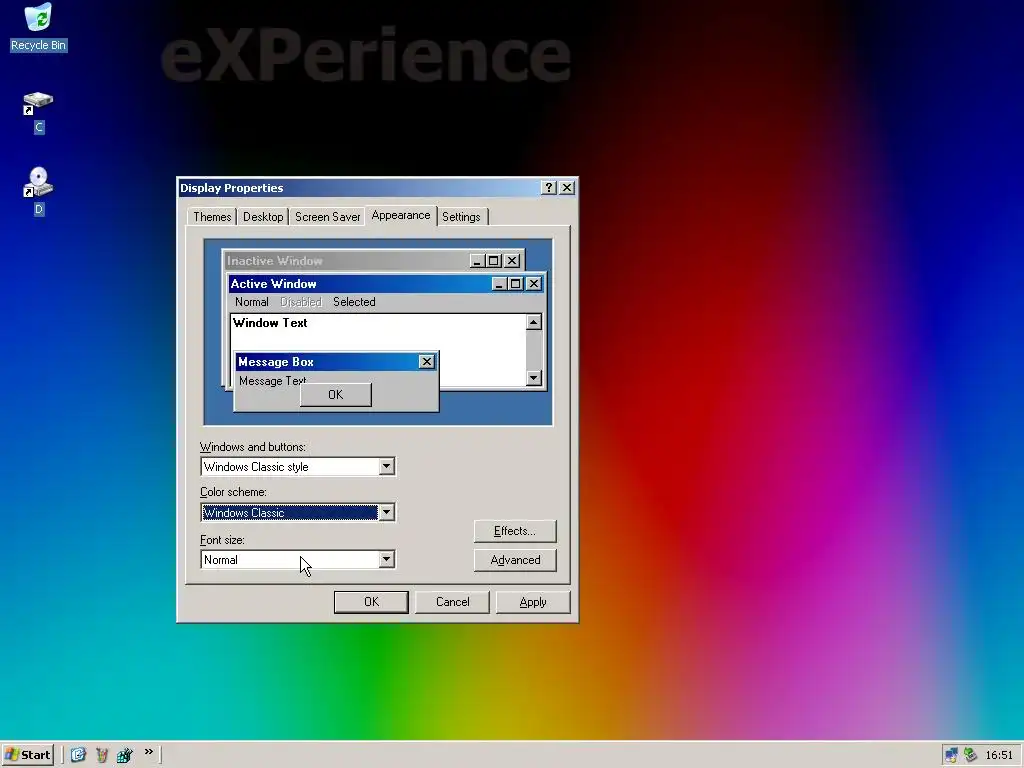The width and height of the screenshot is (1024, 768).
Task: Switch to the Settings tab
Action: 461,217
